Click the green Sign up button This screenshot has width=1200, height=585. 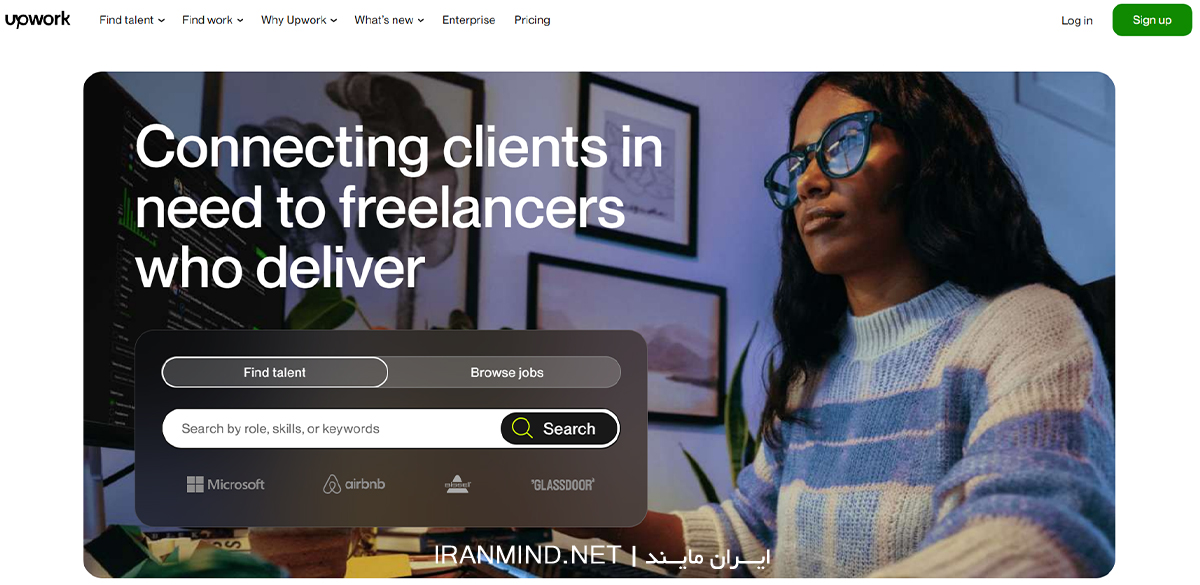tap(1152, 20)
